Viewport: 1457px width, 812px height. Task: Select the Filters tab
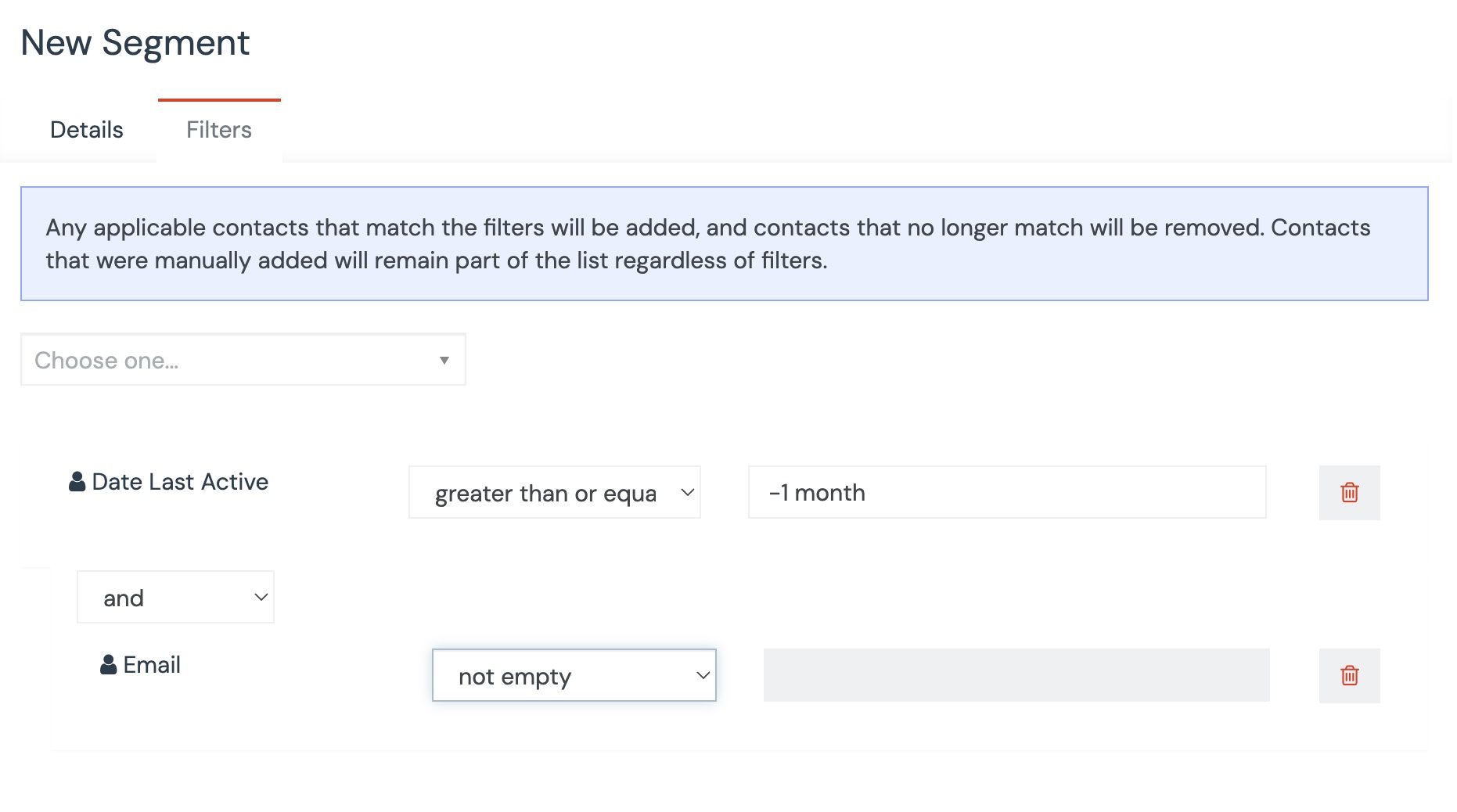click(x=219, y=130)
